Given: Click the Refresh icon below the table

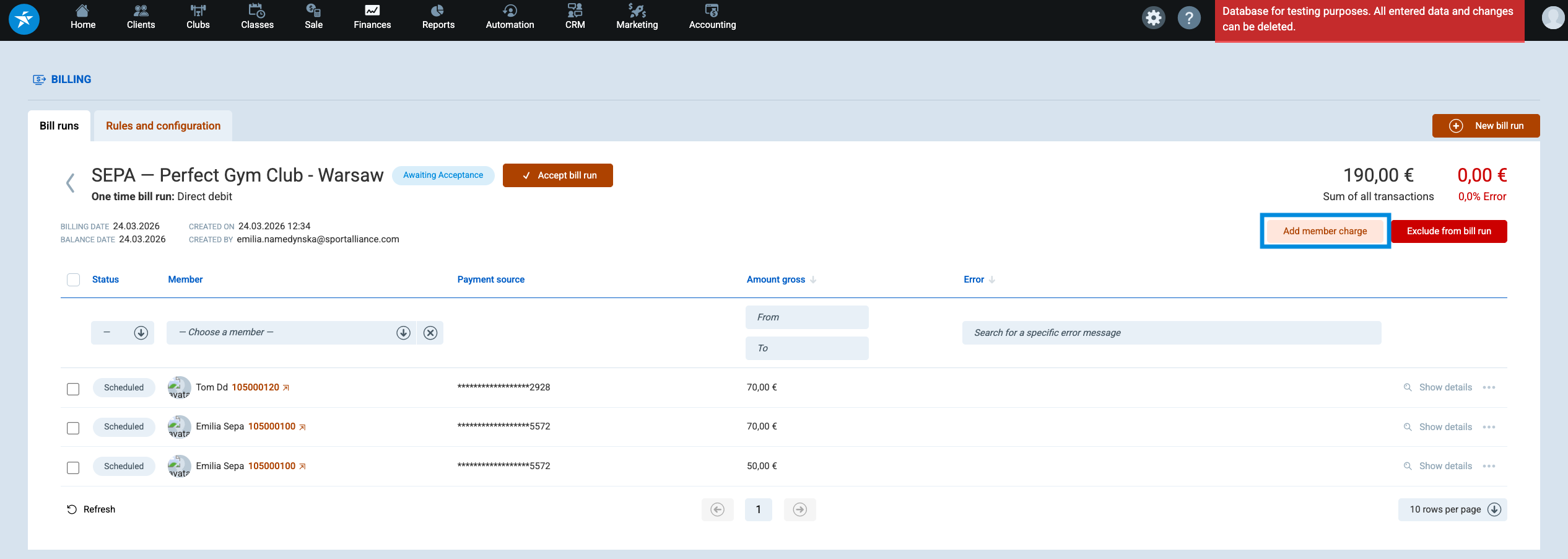Looking at the screenshot, I should 72,509.
